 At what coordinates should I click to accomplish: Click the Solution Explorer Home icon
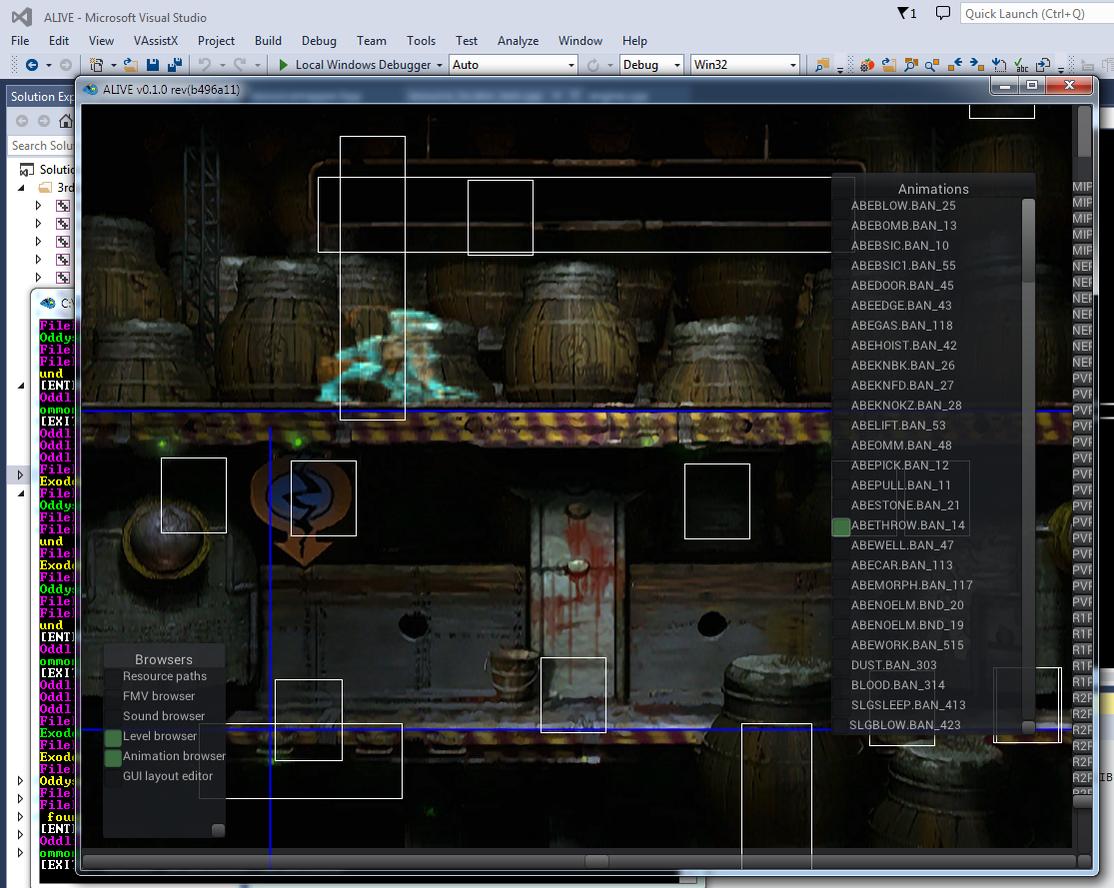[66, 121]
